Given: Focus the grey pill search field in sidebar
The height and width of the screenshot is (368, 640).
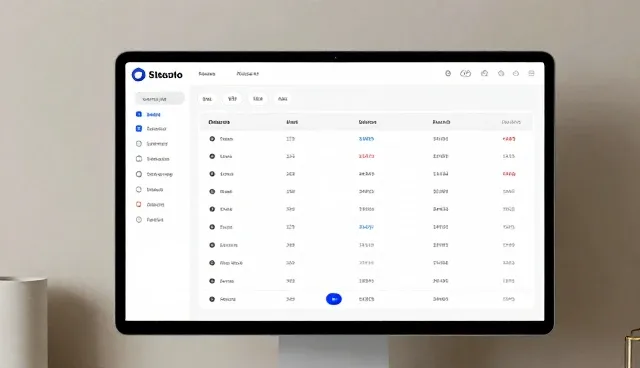Looking at the screenshot, I should pos(160,99).
